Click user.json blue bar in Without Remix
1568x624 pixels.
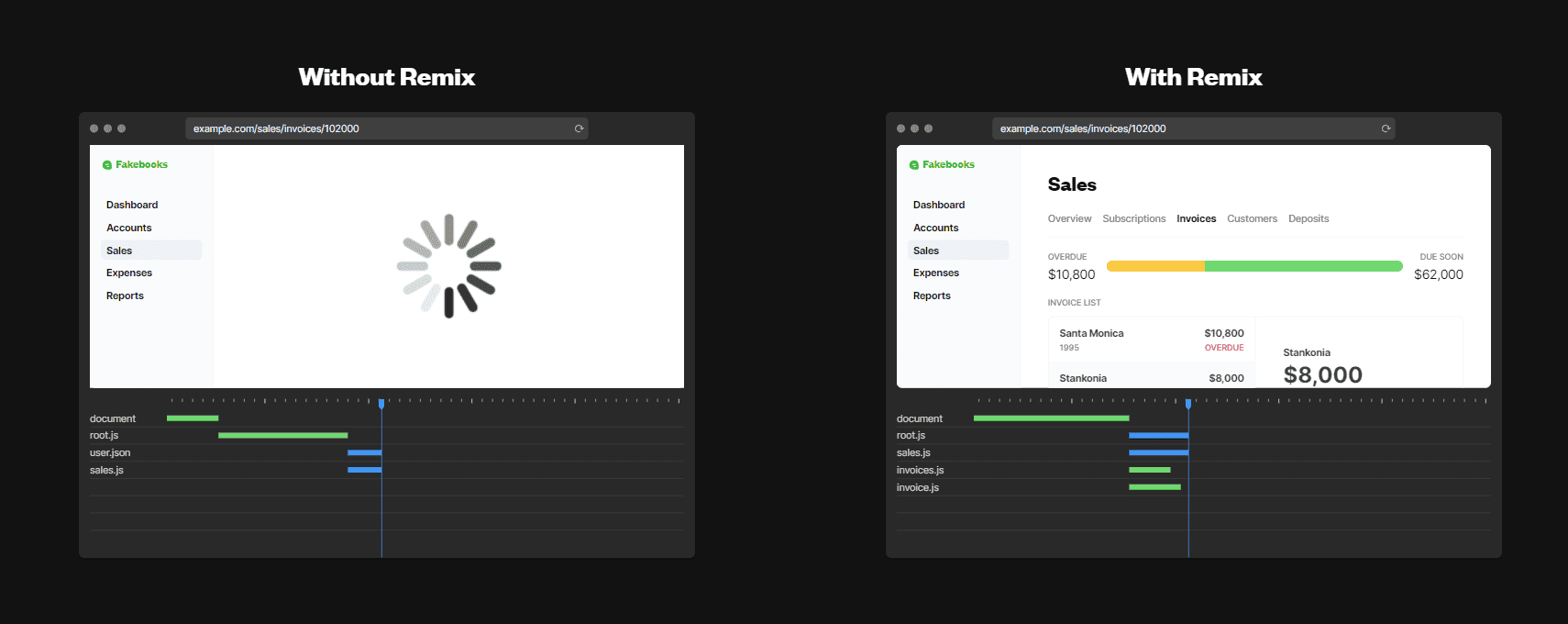tap(364, 452)
